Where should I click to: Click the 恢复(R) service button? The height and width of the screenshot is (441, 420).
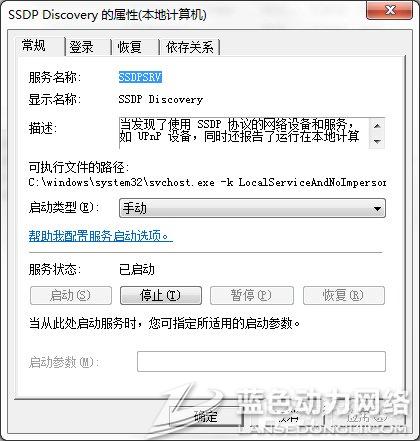[x=344, y=295]
